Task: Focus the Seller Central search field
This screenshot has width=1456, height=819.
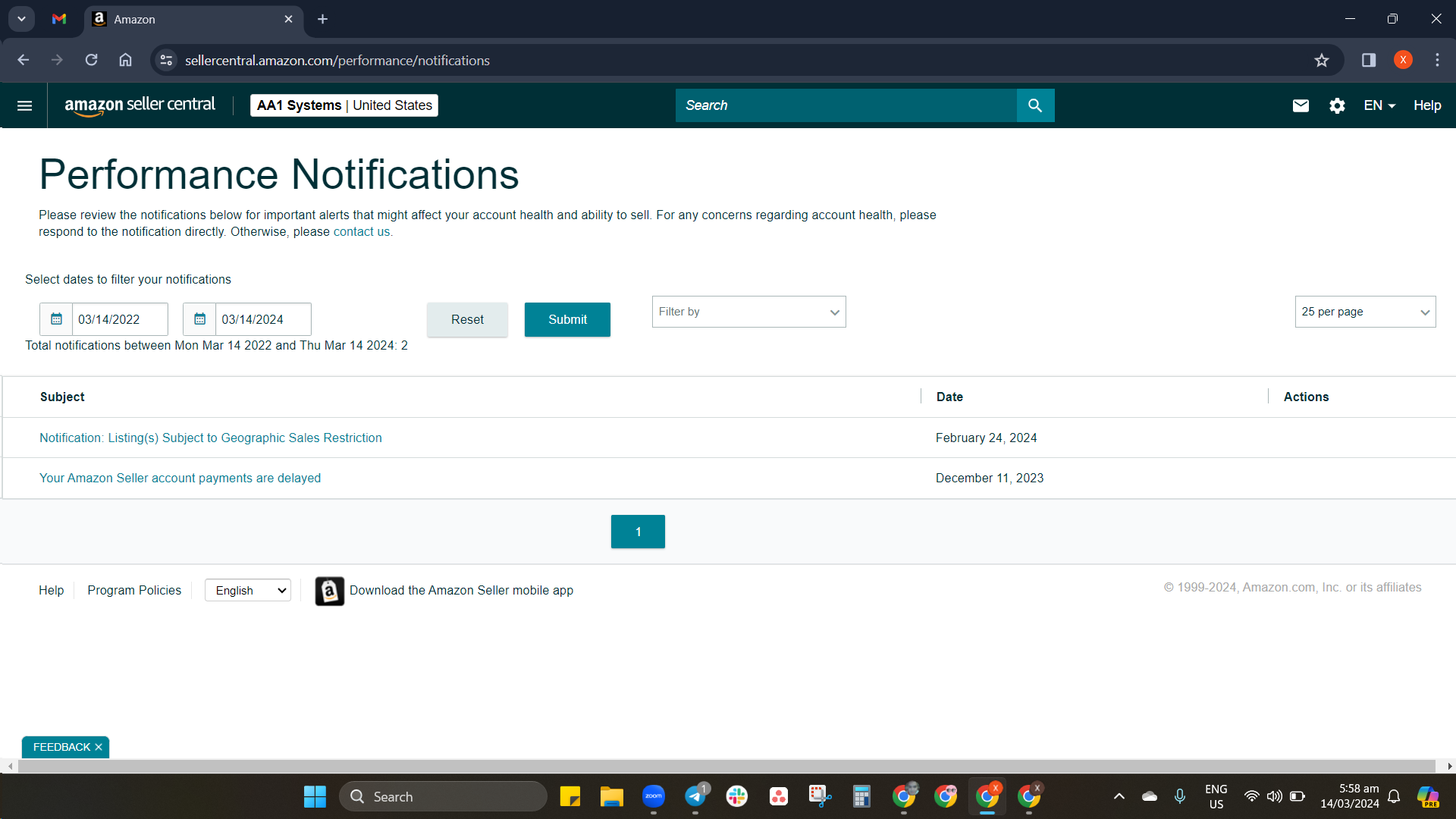Action: pyautogui.click(x=846, y=105)
